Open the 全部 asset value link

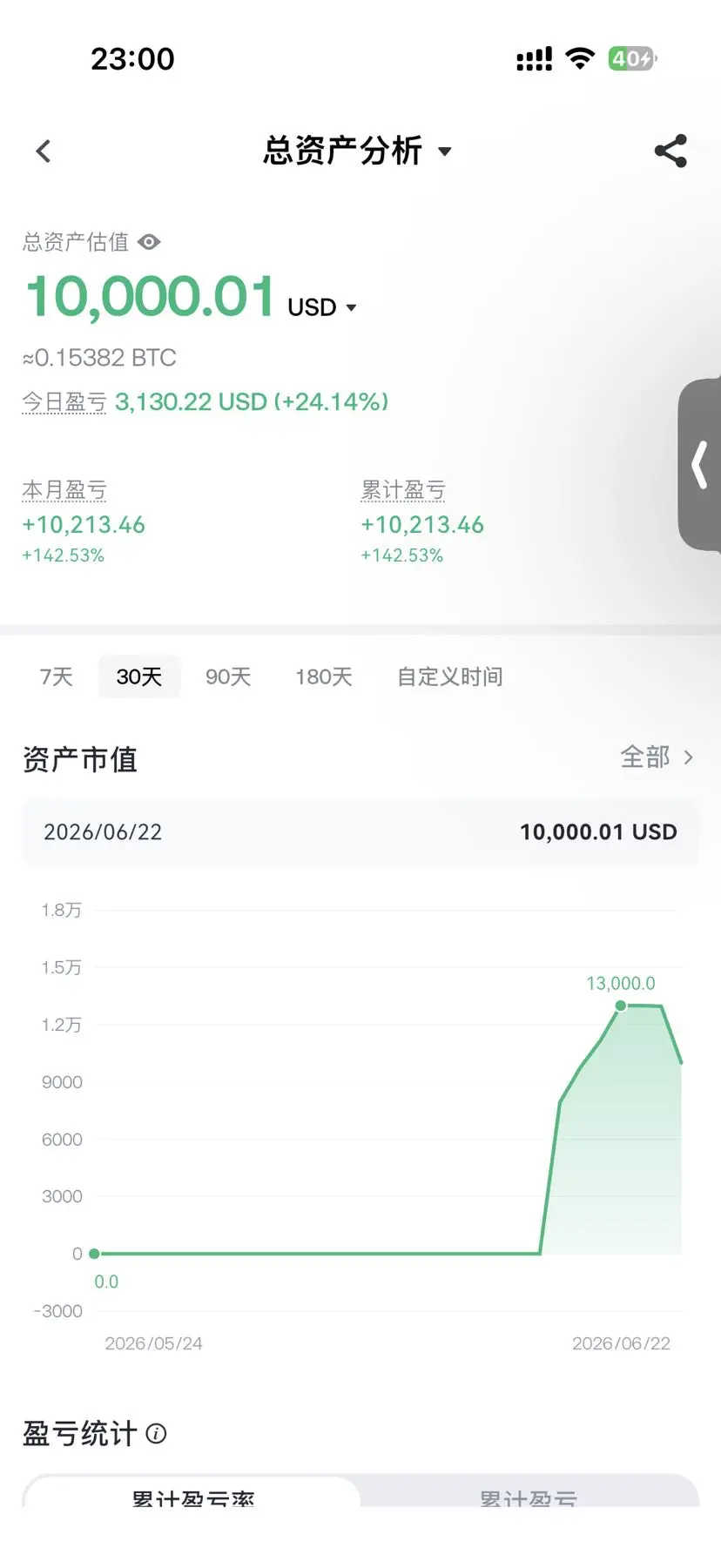[x=657, y=757]
